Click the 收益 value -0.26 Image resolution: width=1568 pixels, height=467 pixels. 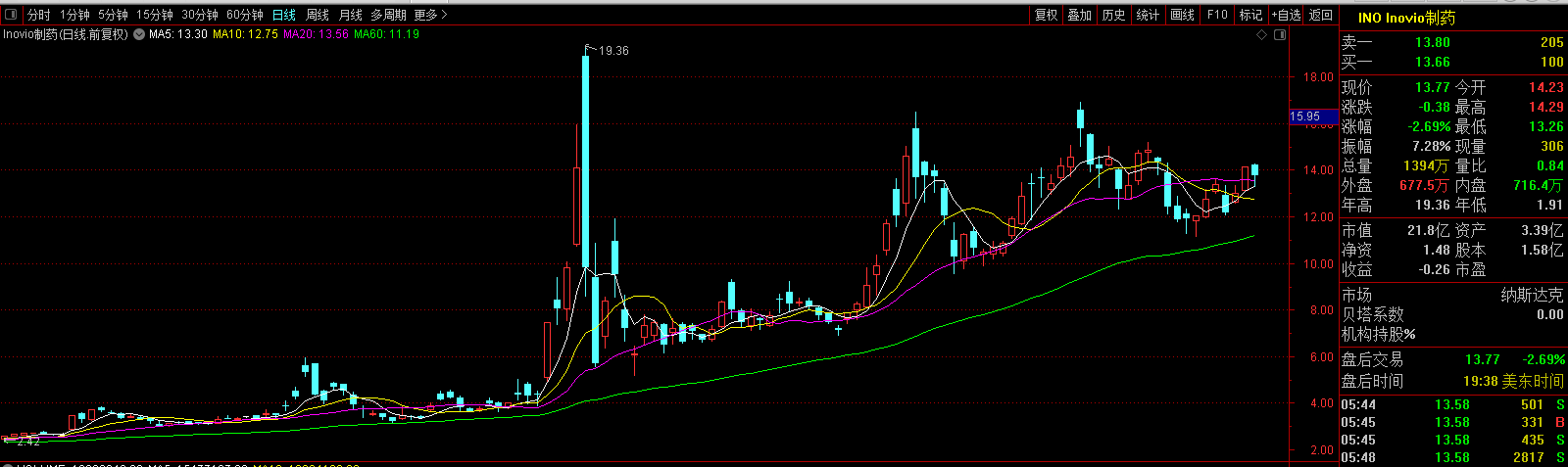[x=1435, y=269]
